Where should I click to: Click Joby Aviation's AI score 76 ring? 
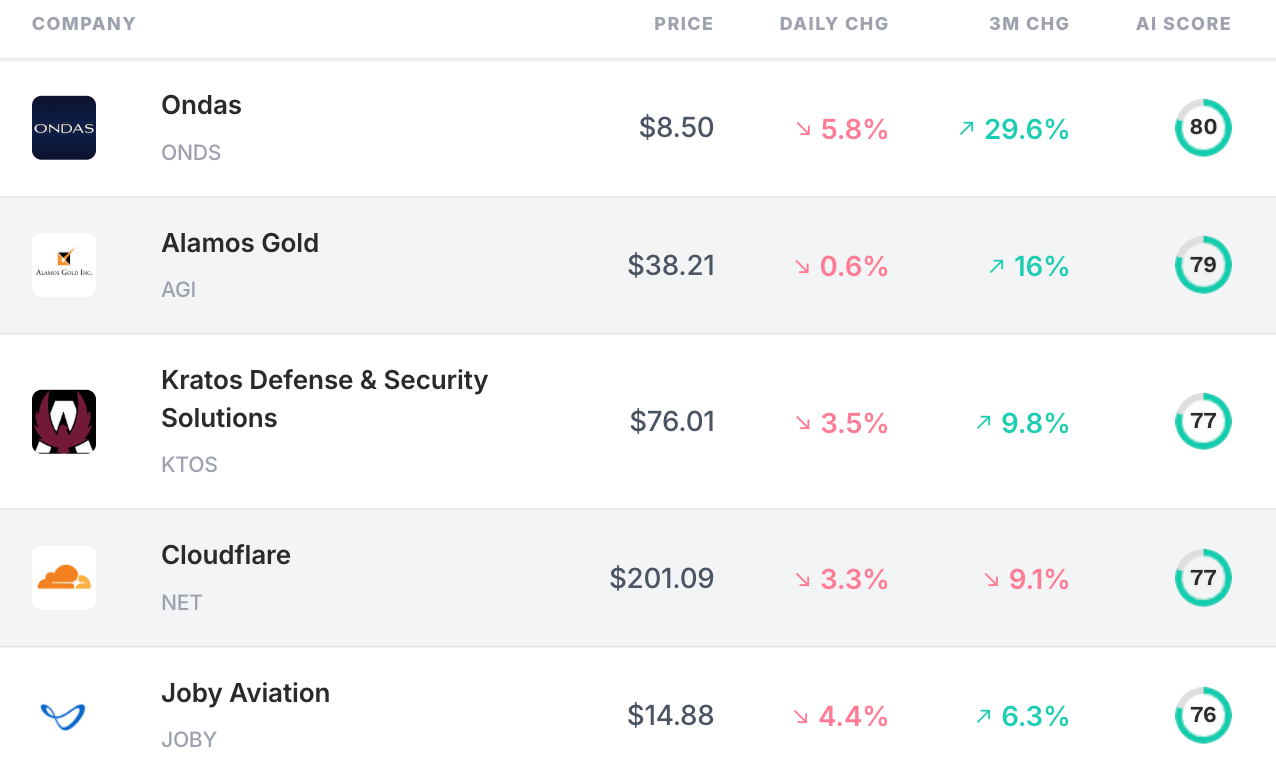click(x=1203, y=715)
